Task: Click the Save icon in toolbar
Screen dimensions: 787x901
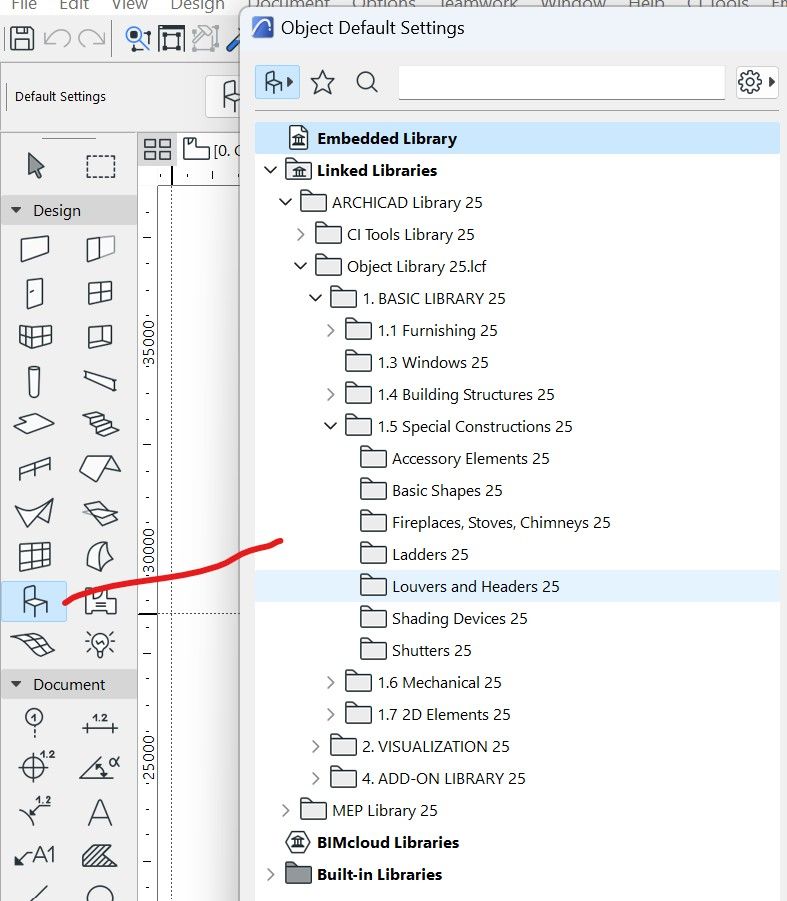Action: [x=22, y=38]
